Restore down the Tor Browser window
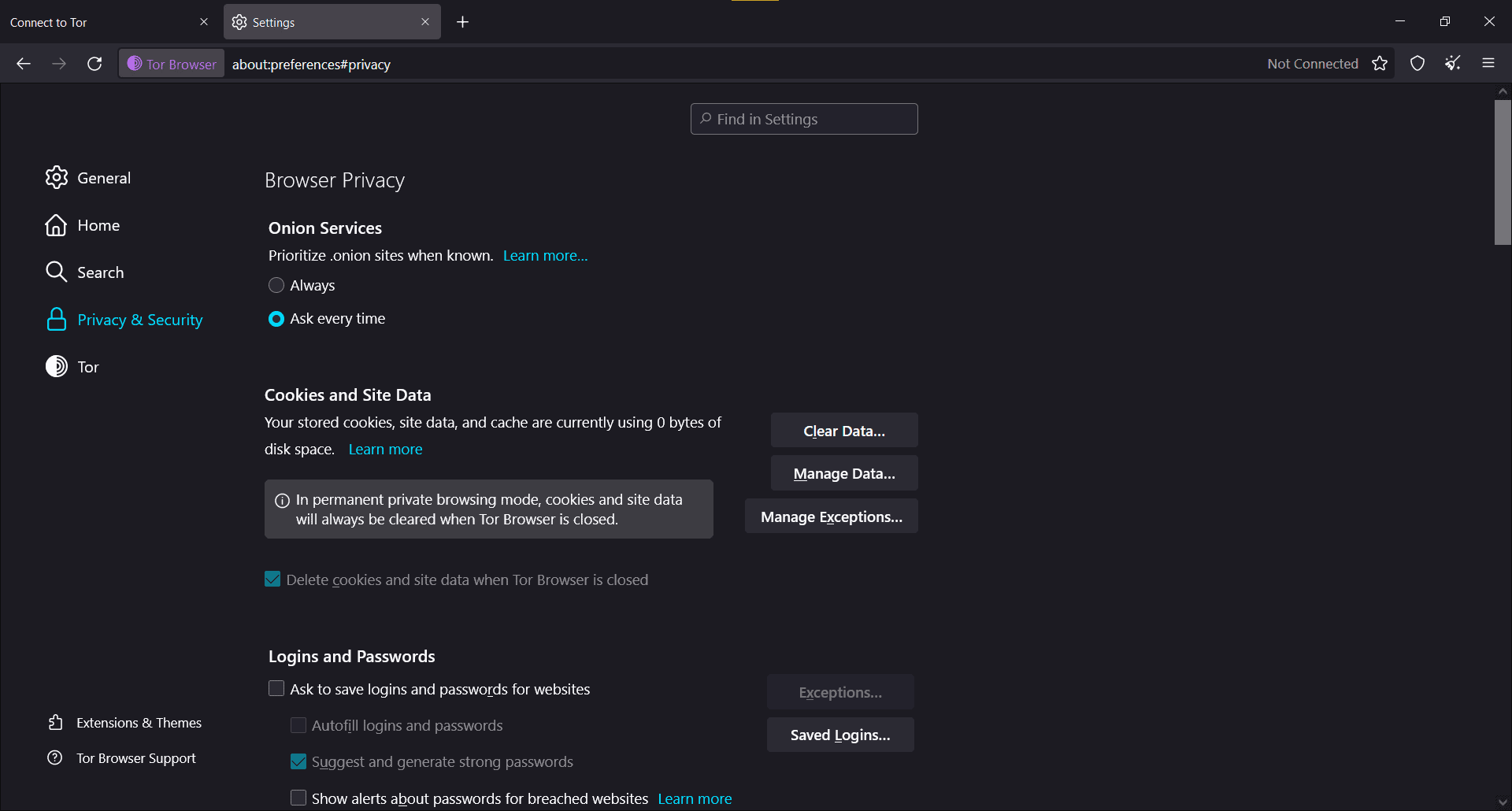The height and width of the screenshot is (811, 1512). point(1444,21)
